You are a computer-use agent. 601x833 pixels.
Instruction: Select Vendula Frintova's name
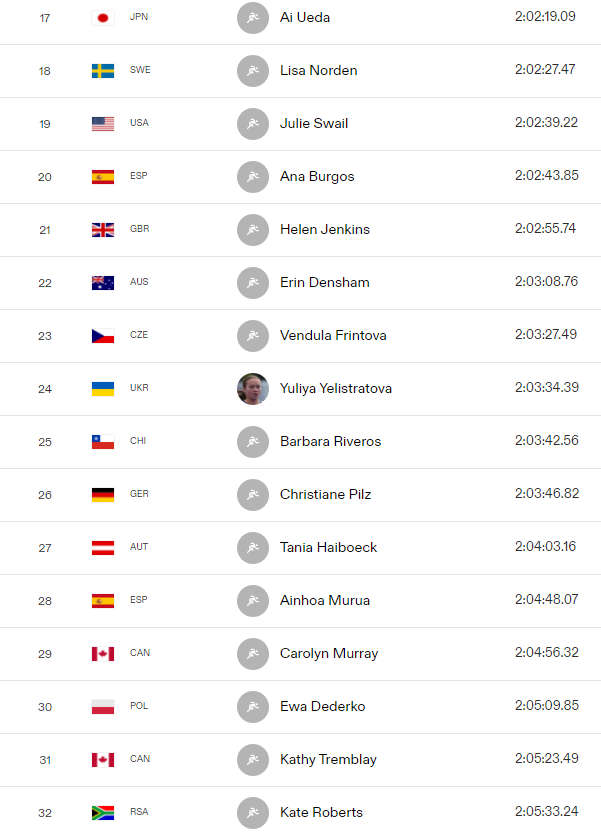point(333,336)
